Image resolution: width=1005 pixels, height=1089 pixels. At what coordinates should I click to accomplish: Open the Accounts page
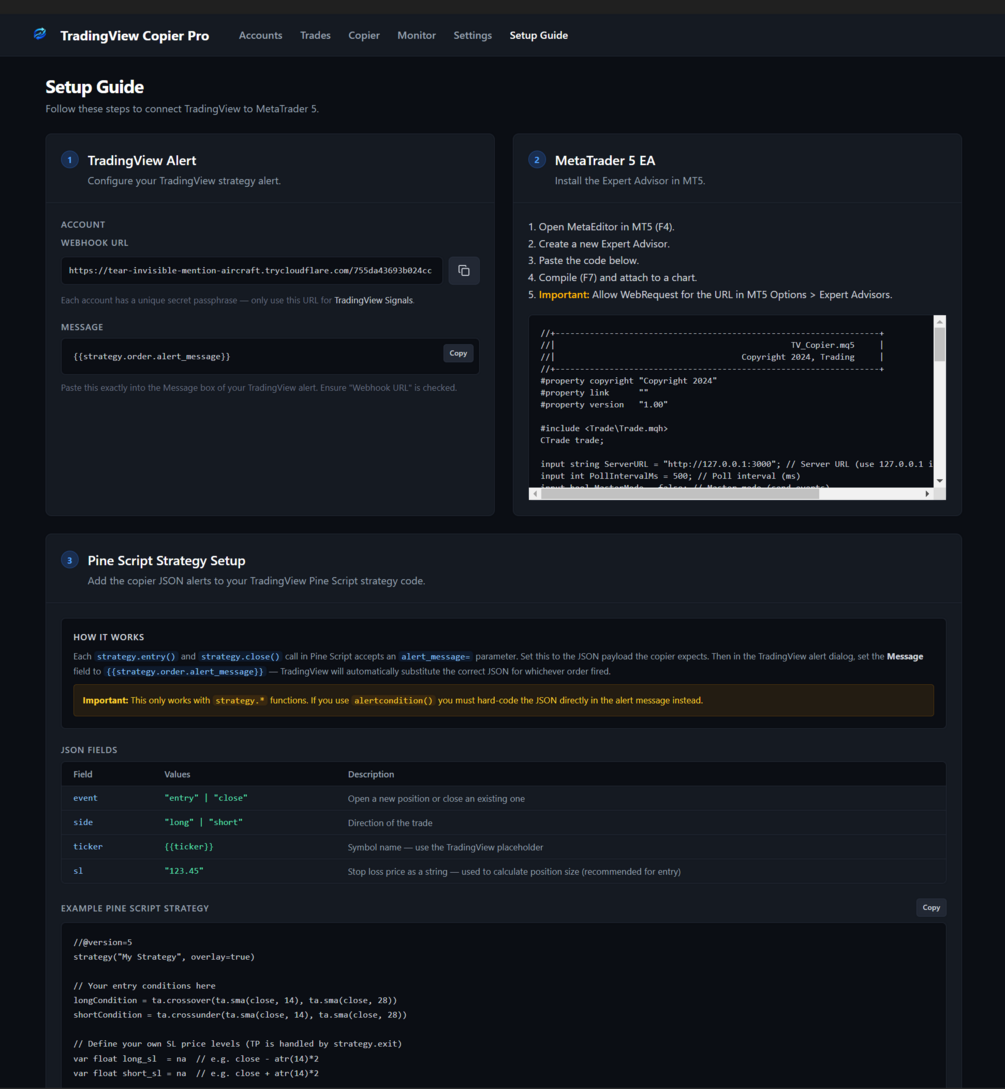click(x=260, y=35)
